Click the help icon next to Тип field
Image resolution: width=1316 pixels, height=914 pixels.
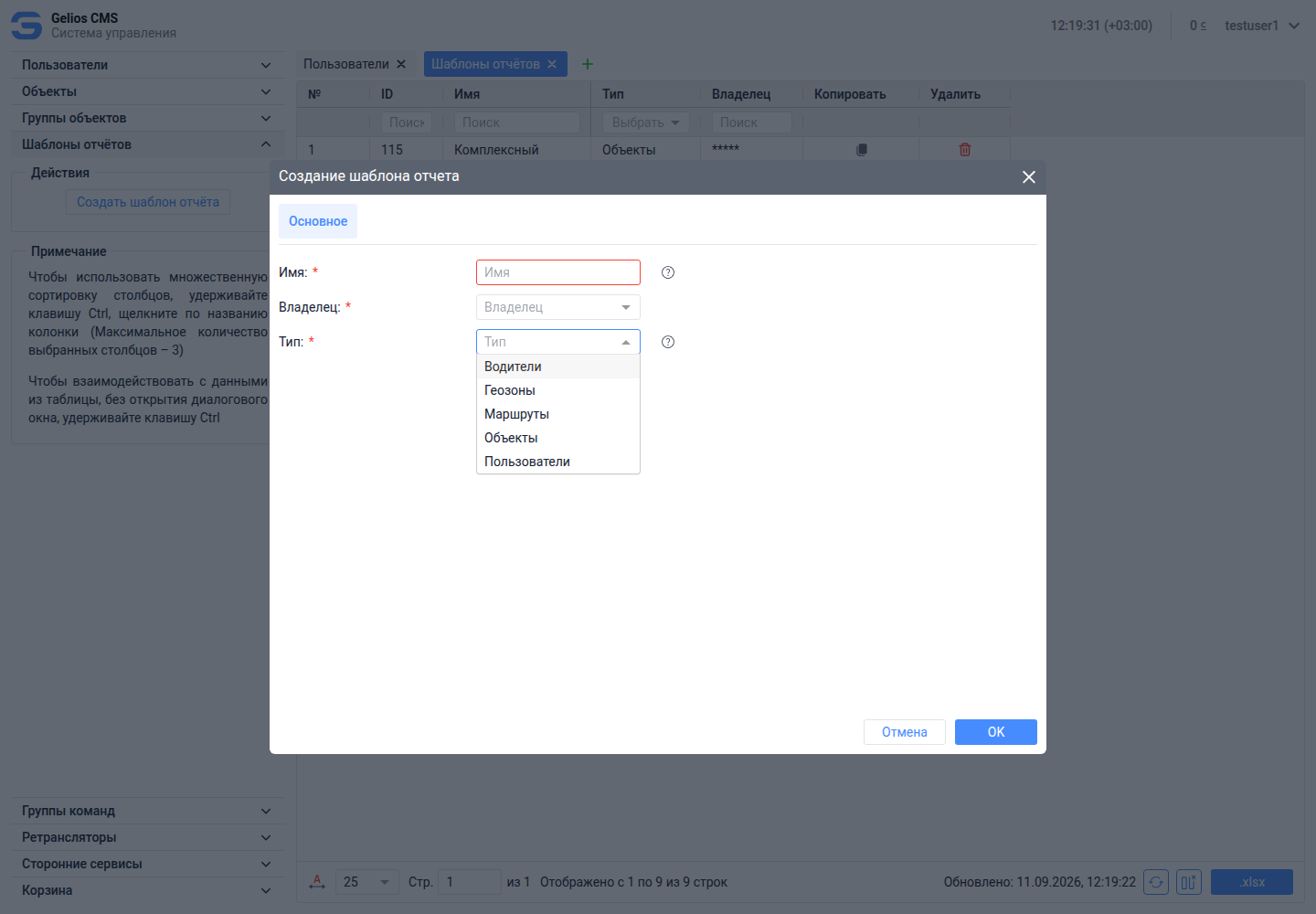[x=668, y=342]
